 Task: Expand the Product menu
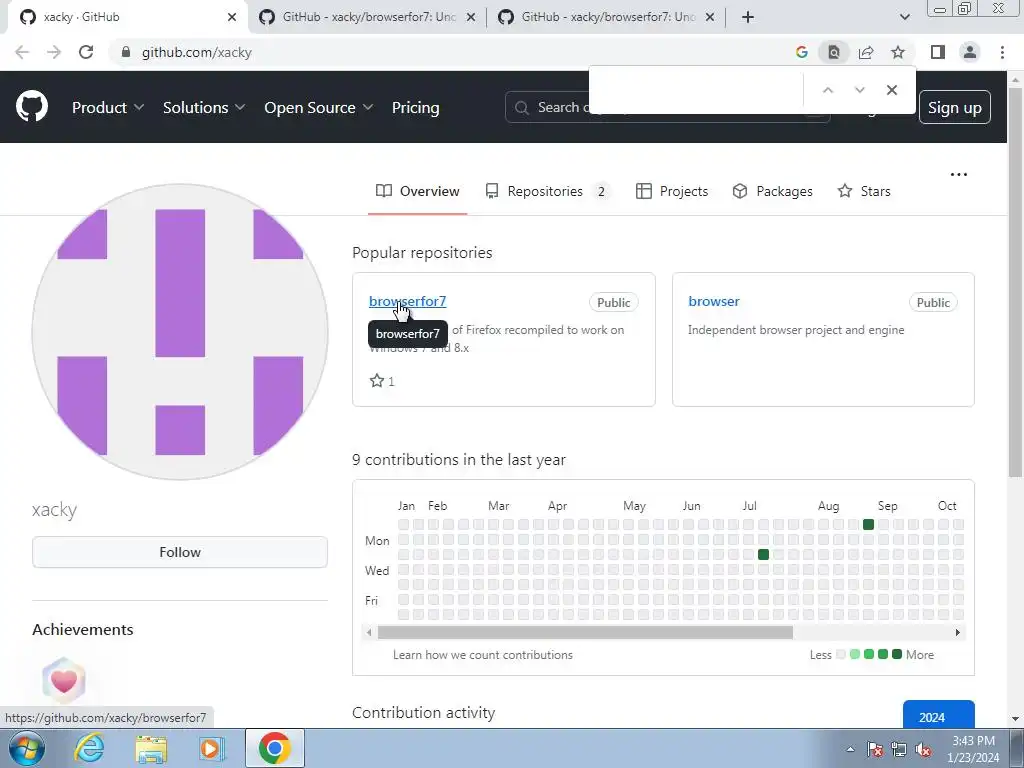click(x=108, y=108)
